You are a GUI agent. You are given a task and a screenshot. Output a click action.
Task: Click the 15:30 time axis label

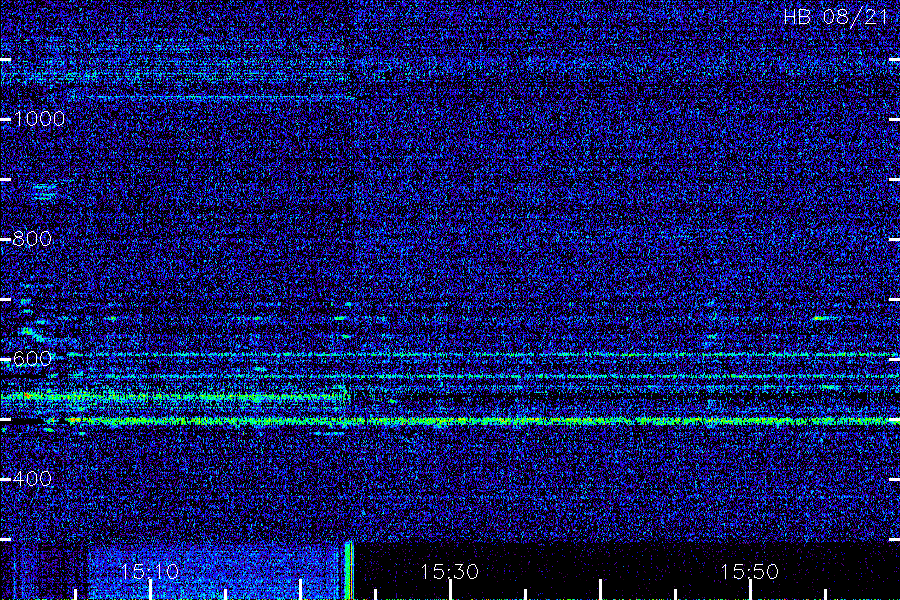coord(449,571)
